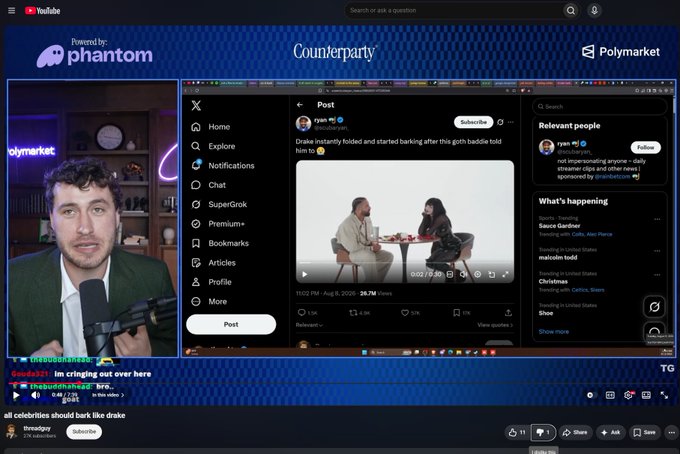
Task: Open options ellipsis for Christmas trend
Action: [x=657, y=274]
